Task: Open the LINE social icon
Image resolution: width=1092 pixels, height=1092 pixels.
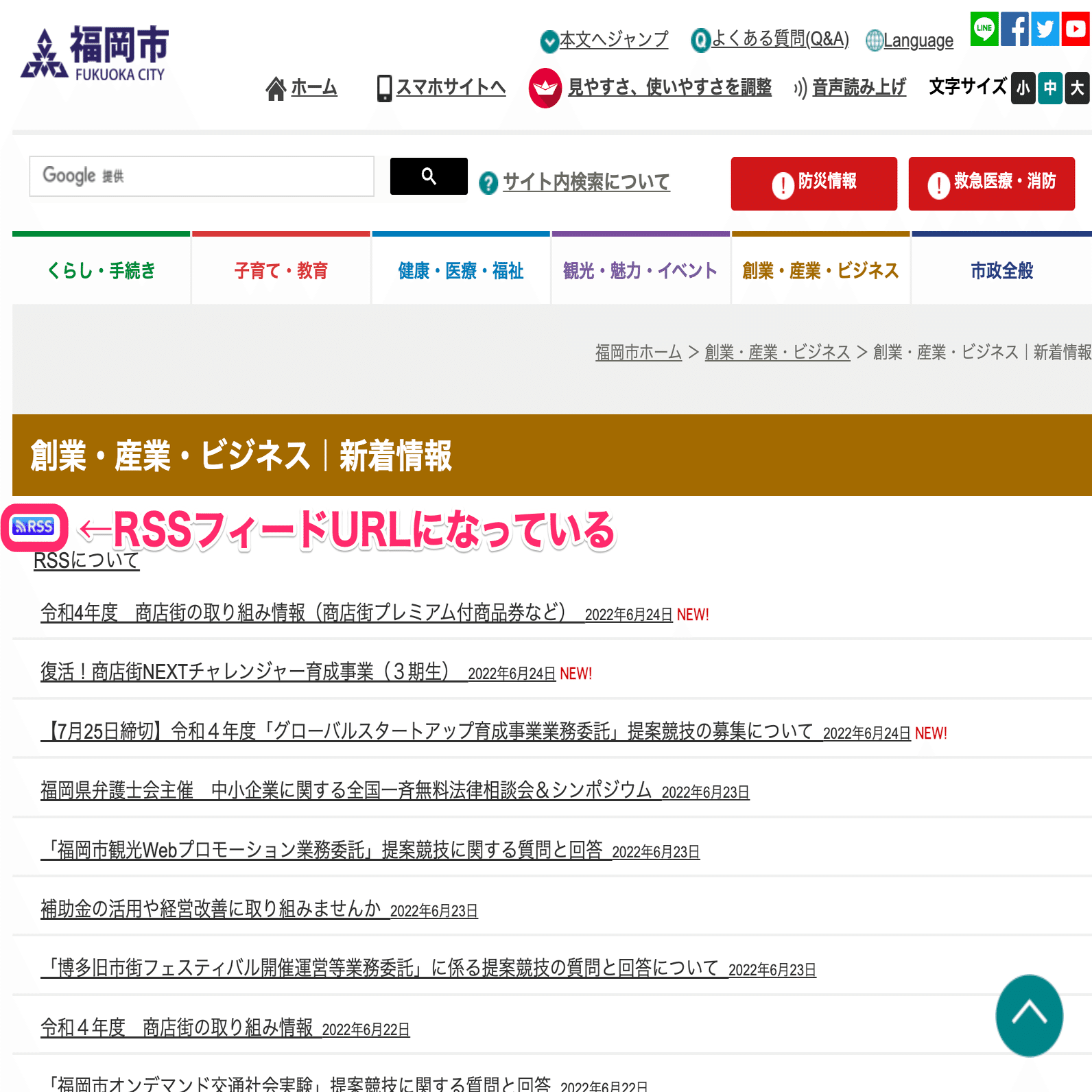Action: point(984,29)
